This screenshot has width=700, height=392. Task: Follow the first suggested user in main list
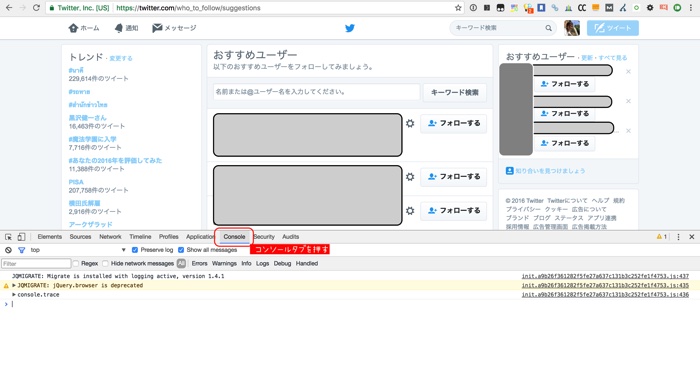[x=454, y=123]
